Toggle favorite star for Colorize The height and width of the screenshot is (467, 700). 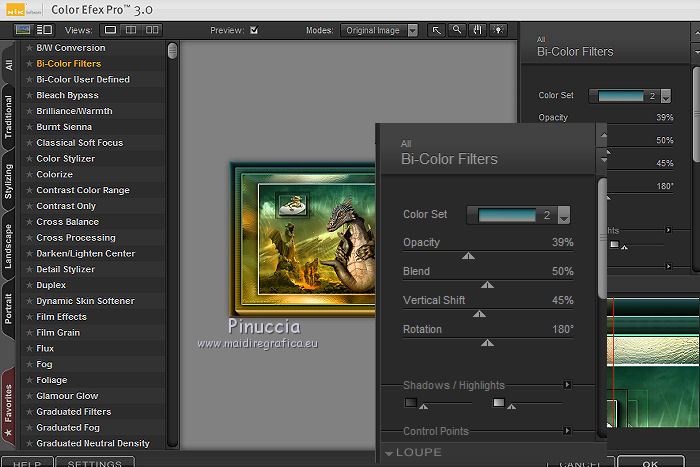click(x=29, y=175)
